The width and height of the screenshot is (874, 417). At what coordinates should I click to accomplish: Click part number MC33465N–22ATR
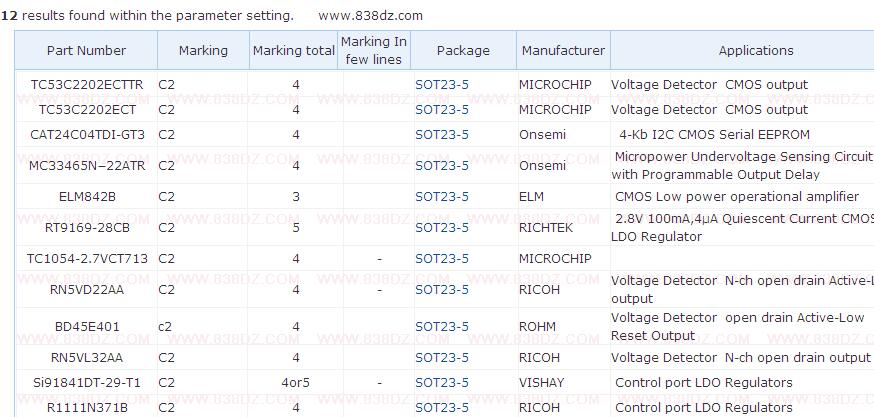click(87, 166)
